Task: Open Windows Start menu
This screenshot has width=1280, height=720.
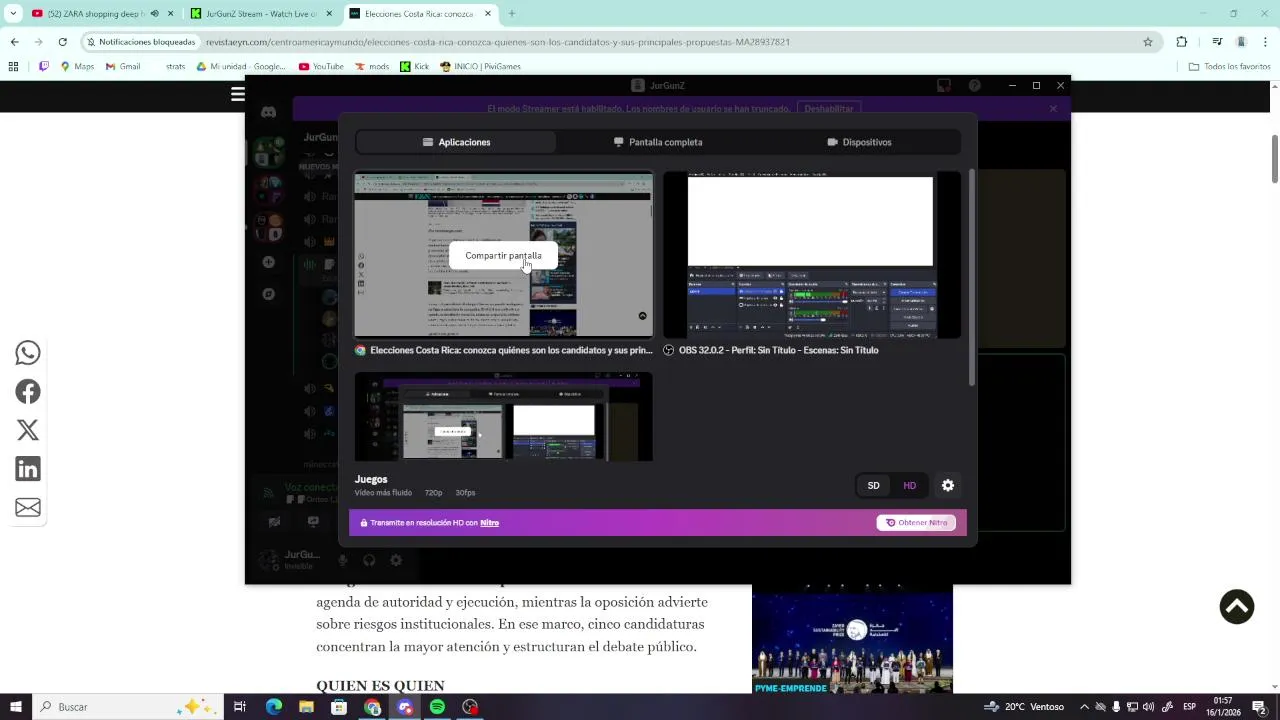Action: [x=16, y=707]
